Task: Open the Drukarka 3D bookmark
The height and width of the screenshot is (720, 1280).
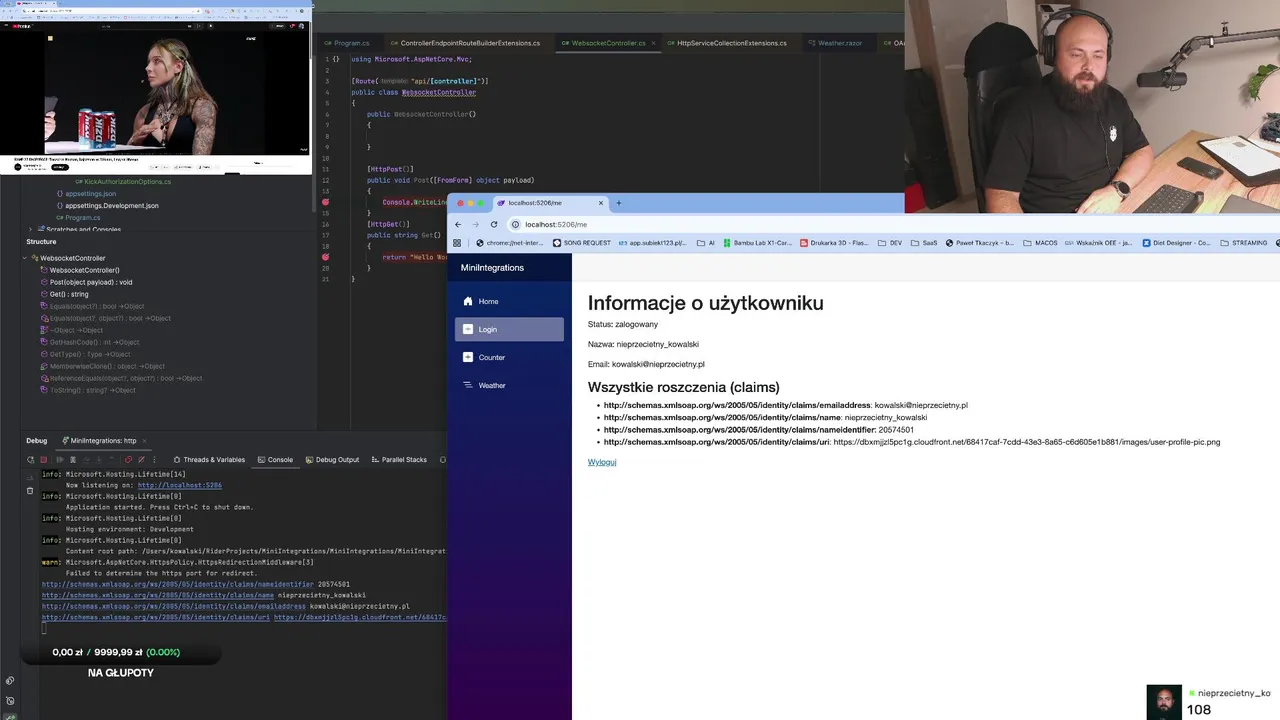Action: pyautogui.click(x=833, y=243)
